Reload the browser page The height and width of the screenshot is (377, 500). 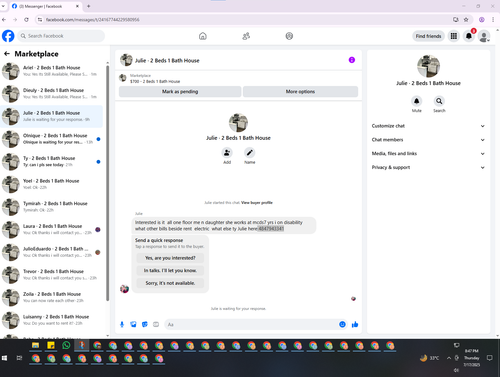click(26, 20)
